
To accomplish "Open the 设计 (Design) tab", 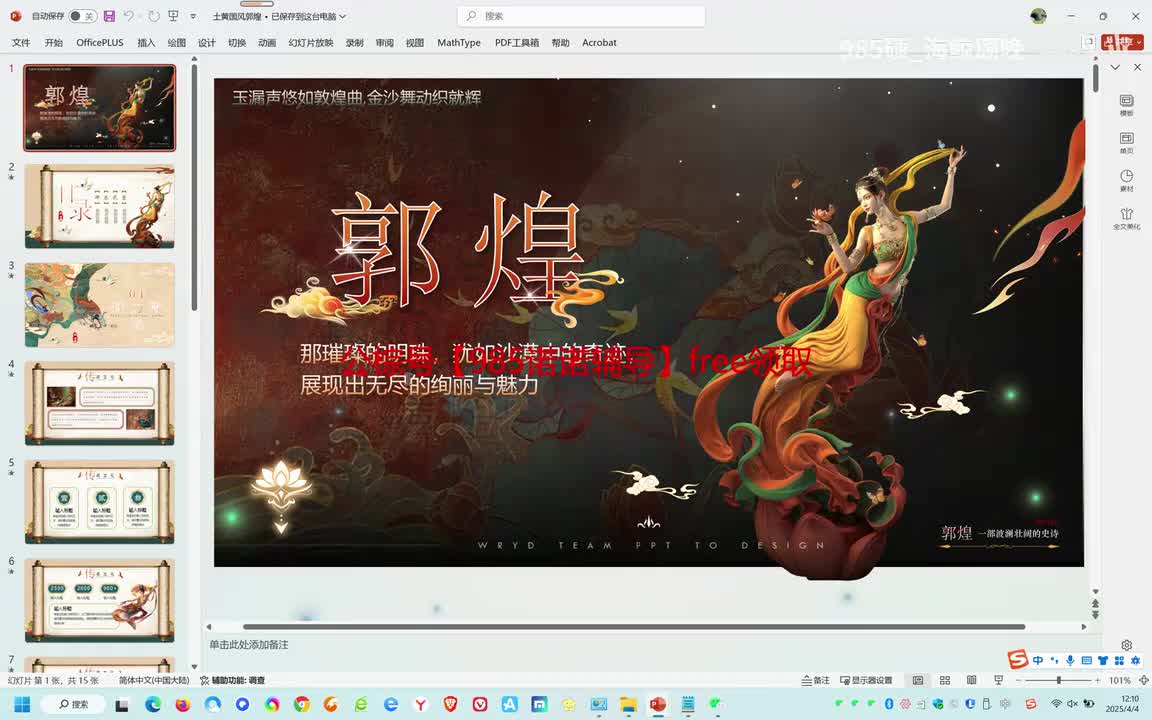I will [x=206, y=43].
